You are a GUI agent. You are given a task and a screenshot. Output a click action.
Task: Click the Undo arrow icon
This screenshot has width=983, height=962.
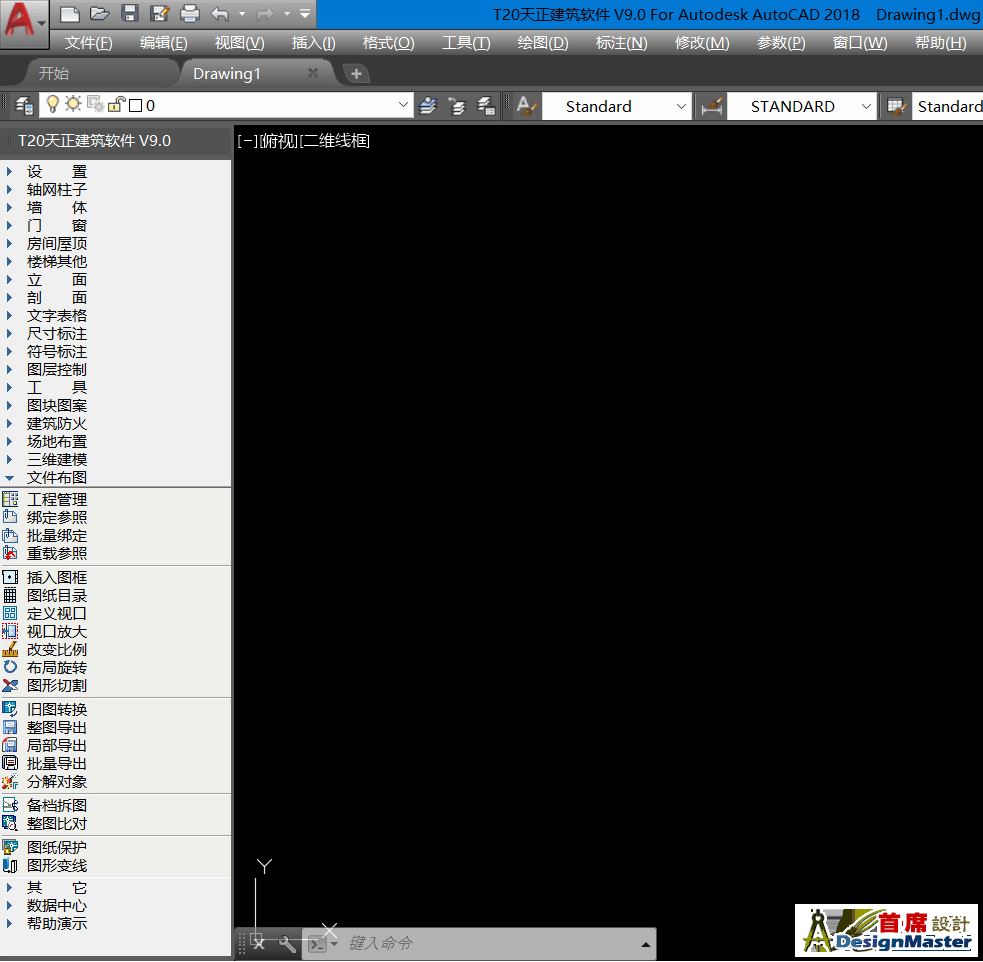click(220, 13)
